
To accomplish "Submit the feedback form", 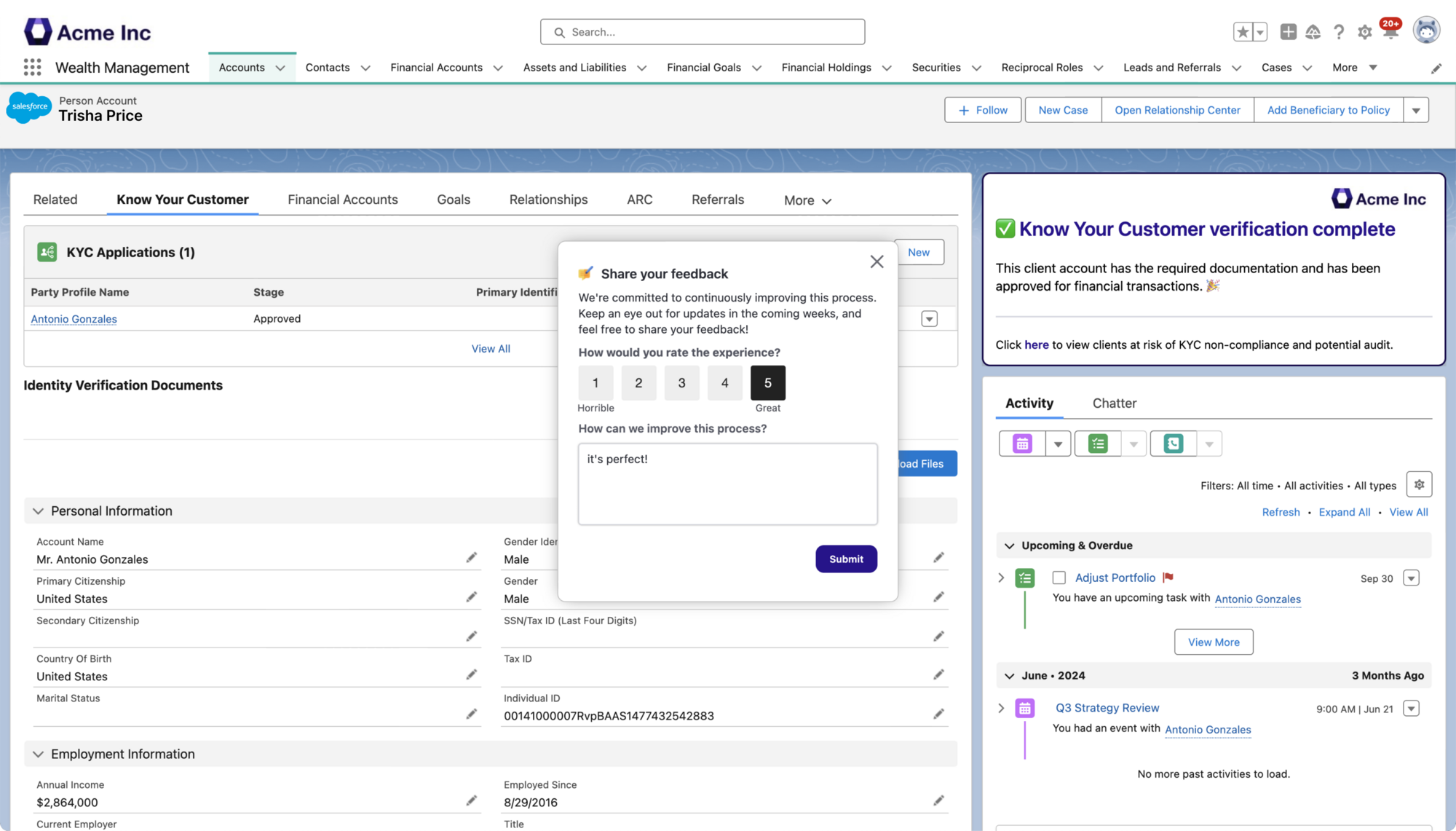I will click(846, 559).
